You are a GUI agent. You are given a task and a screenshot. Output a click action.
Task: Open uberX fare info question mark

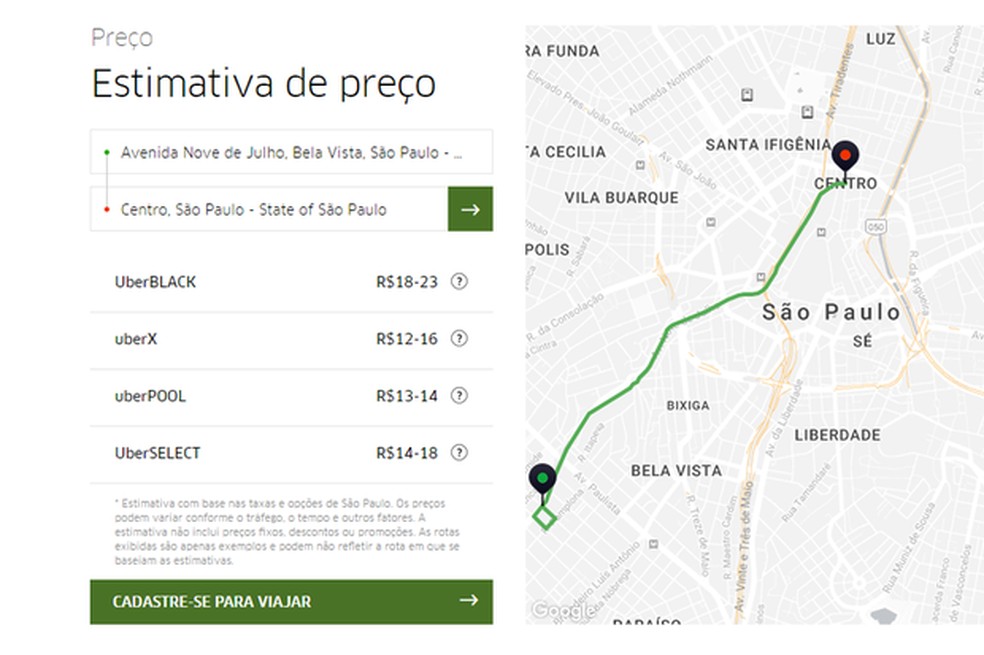[x=459, y=339]
